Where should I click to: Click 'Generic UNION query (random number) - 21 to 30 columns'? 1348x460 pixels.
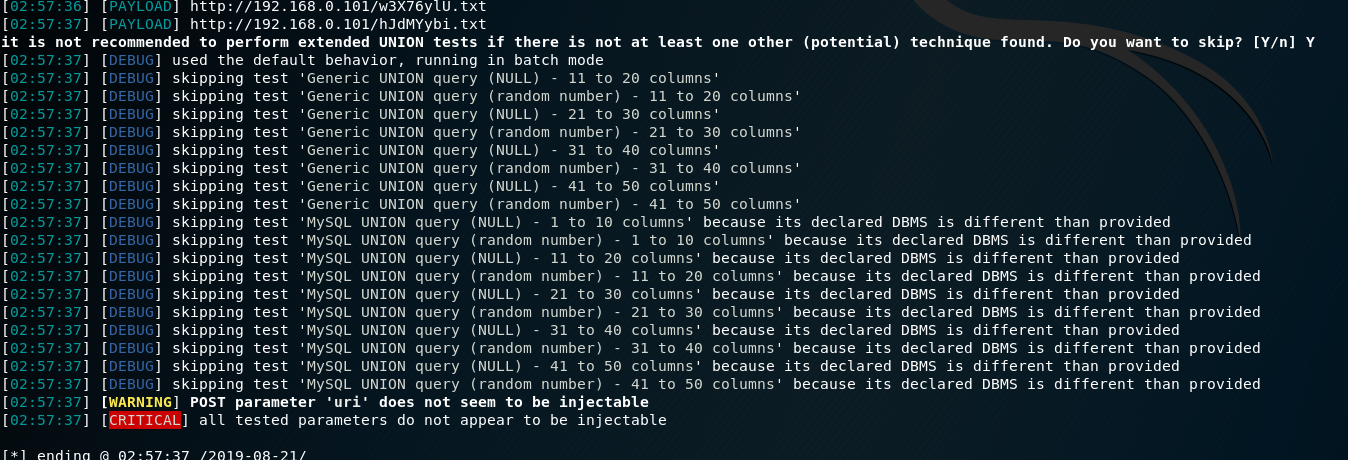[550, 132]
